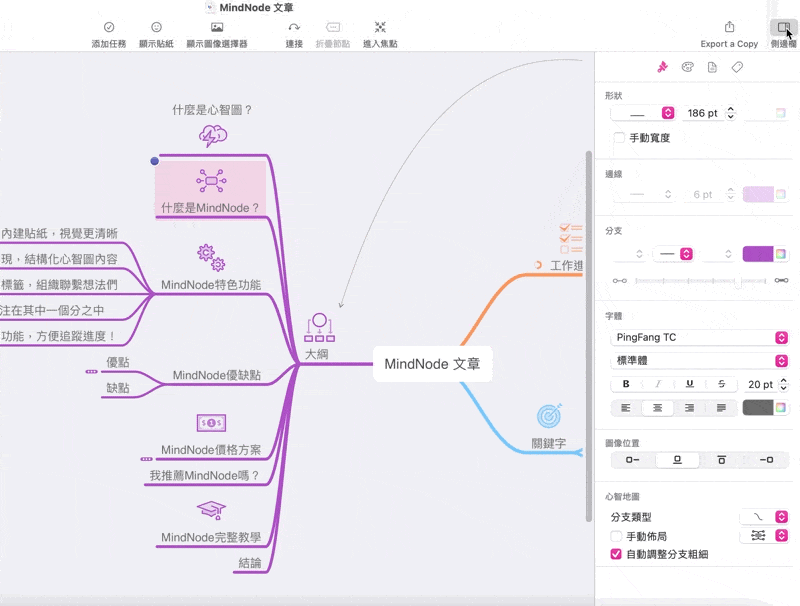Justify the node text
Image resolution: width=800 pixels, height=606 pixels.
[x=721, y=408]
